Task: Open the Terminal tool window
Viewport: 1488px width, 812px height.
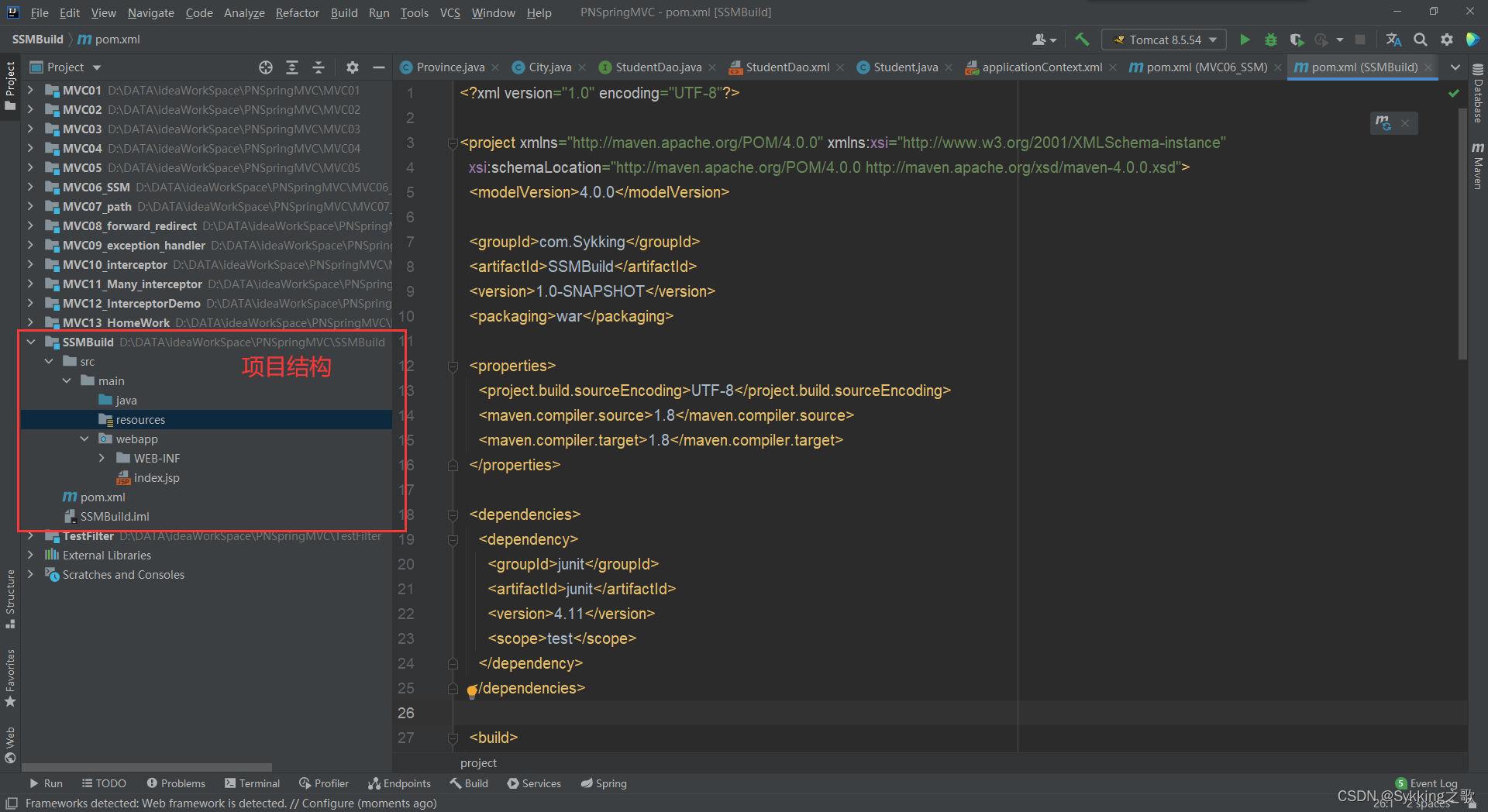Action: [252, 783]
